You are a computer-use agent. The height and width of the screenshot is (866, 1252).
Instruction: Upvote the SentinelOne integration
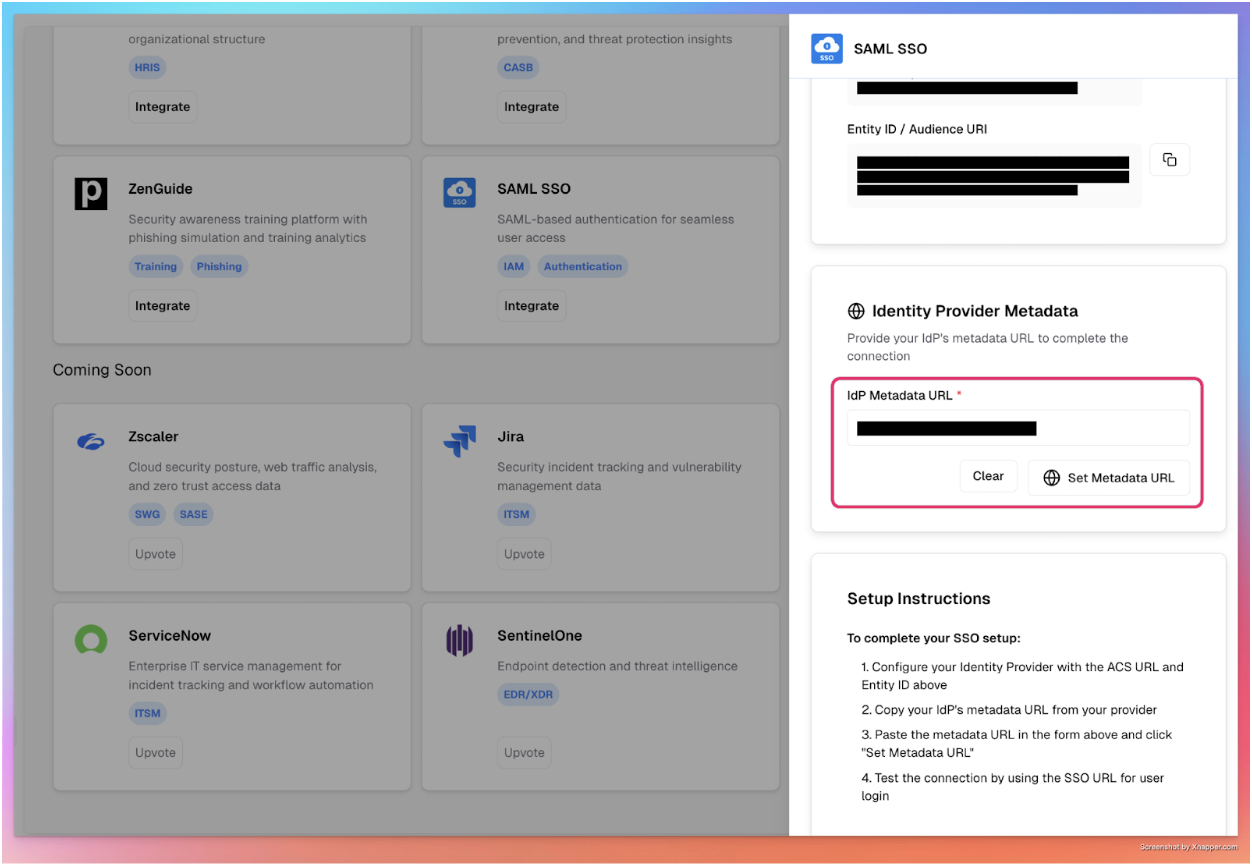524,753
